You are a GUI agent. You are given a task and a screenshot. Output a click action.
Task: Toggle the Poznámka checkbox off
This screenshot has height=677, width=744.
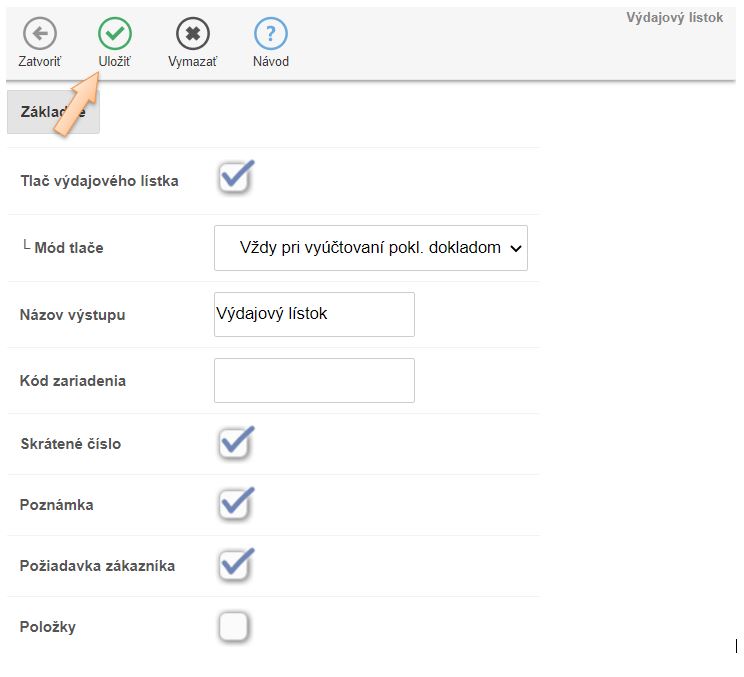(x=234, y=504)
